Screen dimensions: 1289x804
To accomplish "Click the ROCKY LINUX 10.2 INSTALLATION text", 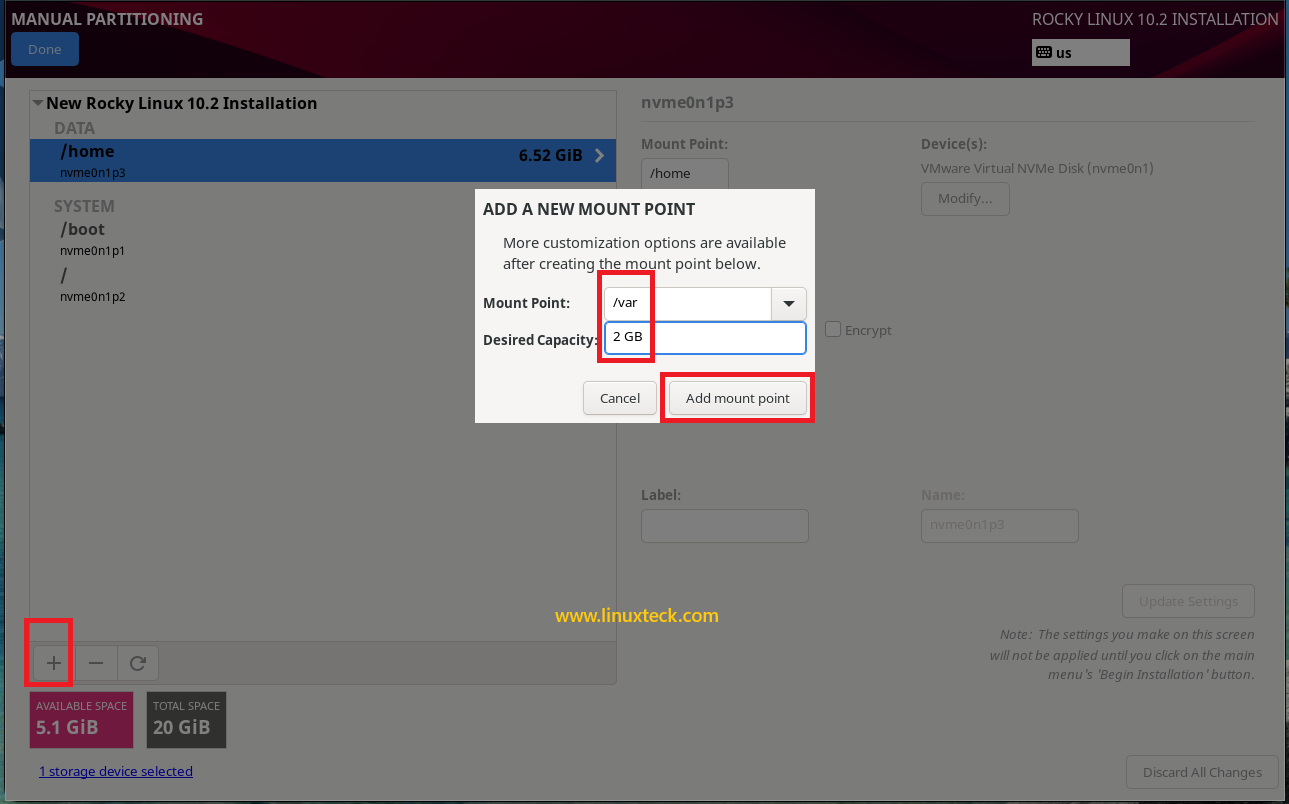I will [1155, 19].
